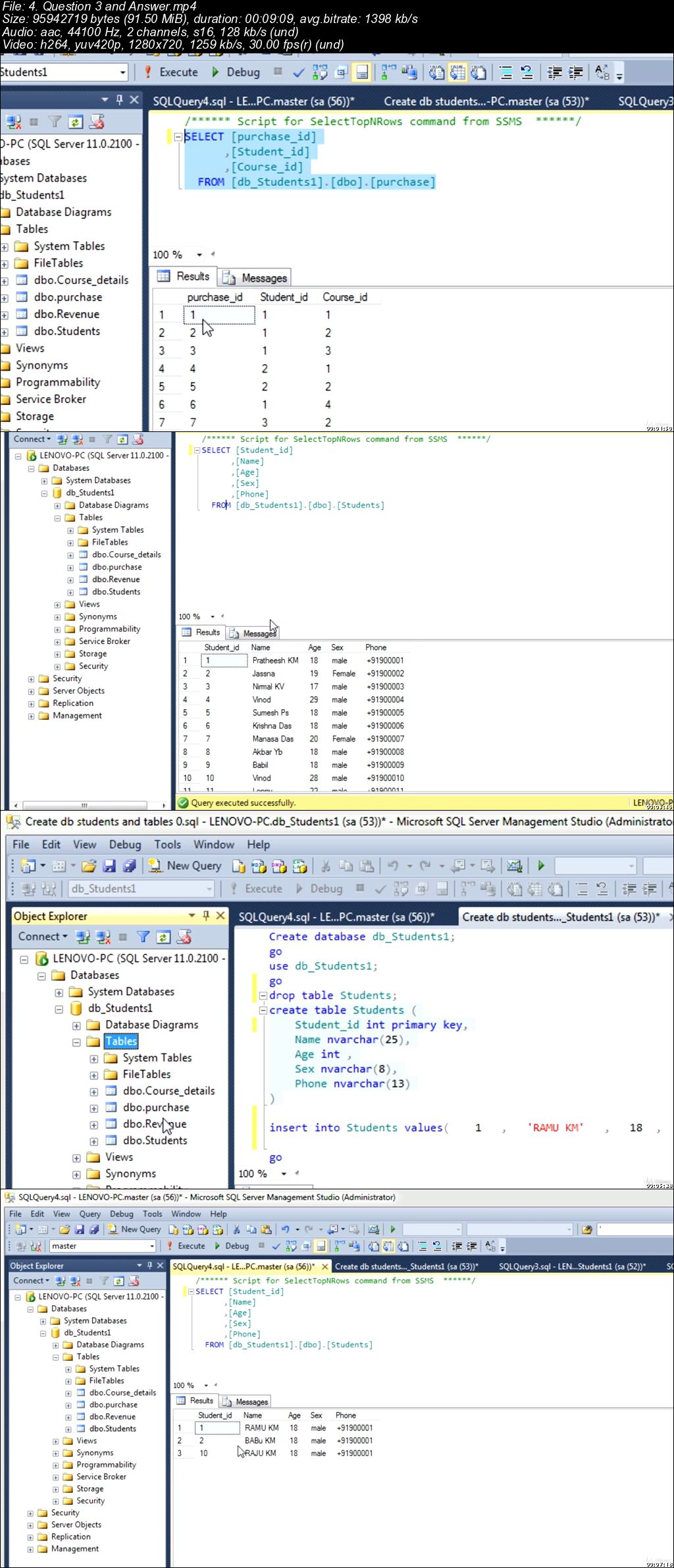This screenshot has width=674, height=1568.
Task: Click the MDX query icon in Create db students window
Action: point(258,866)
